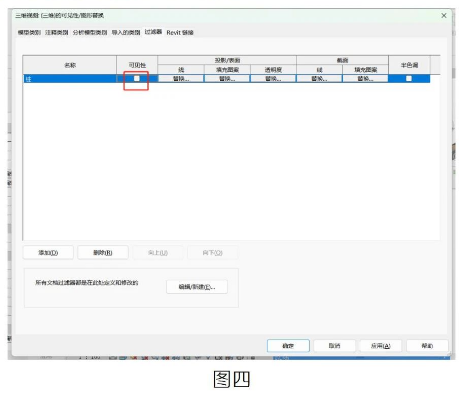
Task: Click the 所有文档过滤器 description text
Action: click(87, 283)
